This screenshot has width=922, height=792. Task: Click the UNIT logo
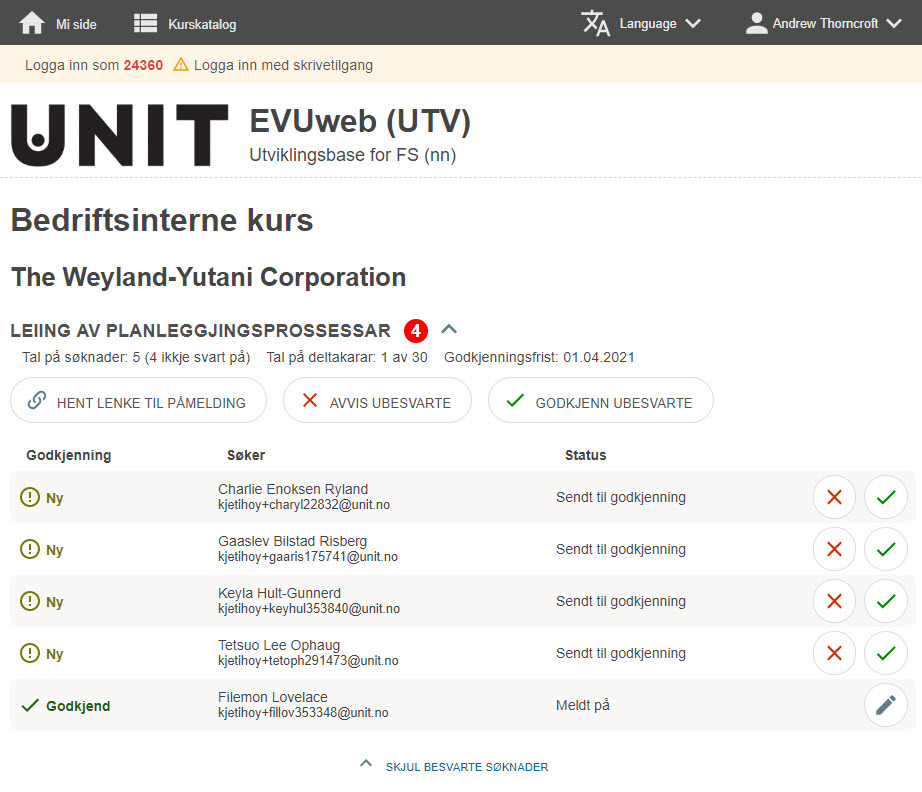tap(120, 135)
